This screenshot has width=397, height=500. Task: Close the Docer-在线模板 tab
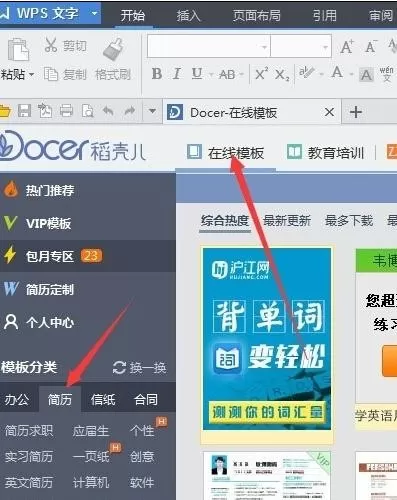[329, 112]
